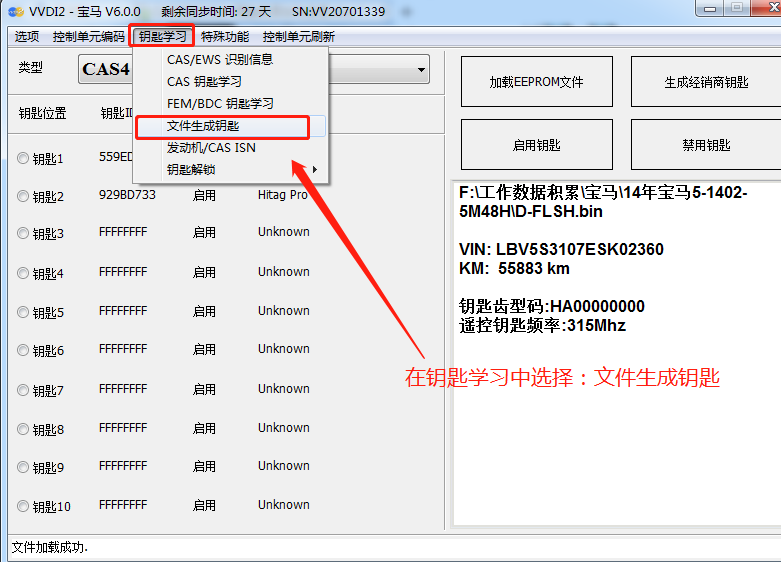The height and width of the screenshot is (562, 781).
Task: Click the 加载EEPROM文件 button
Action: coord(536,82)
